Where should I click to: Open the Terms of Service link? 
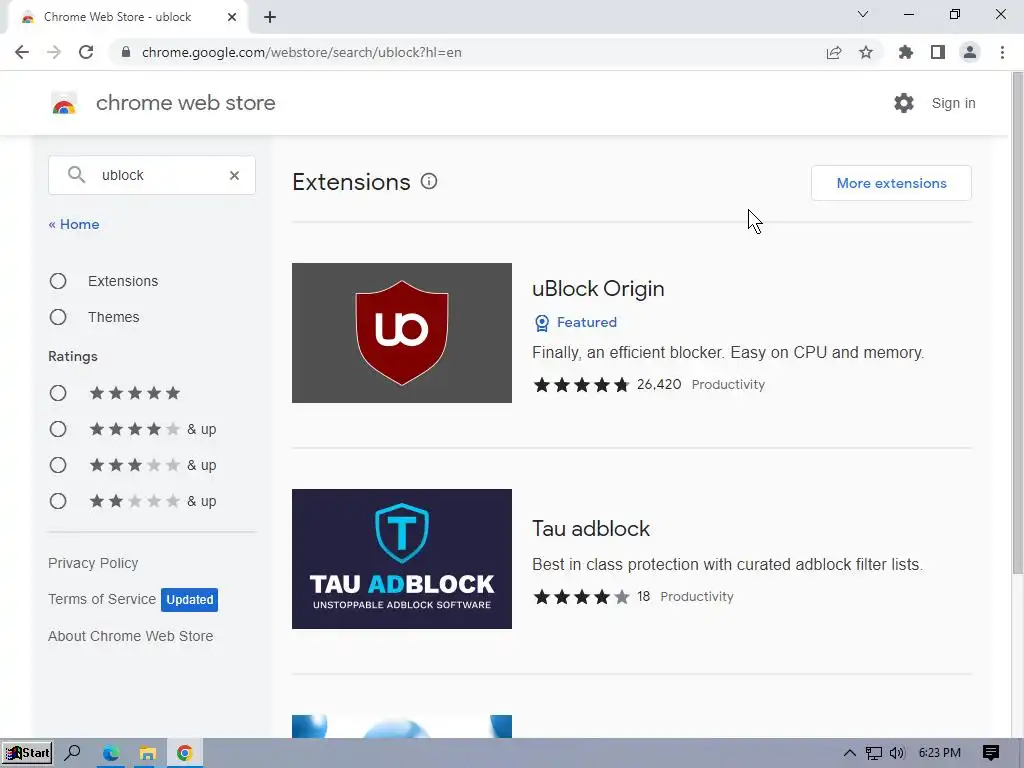(102, 599)
